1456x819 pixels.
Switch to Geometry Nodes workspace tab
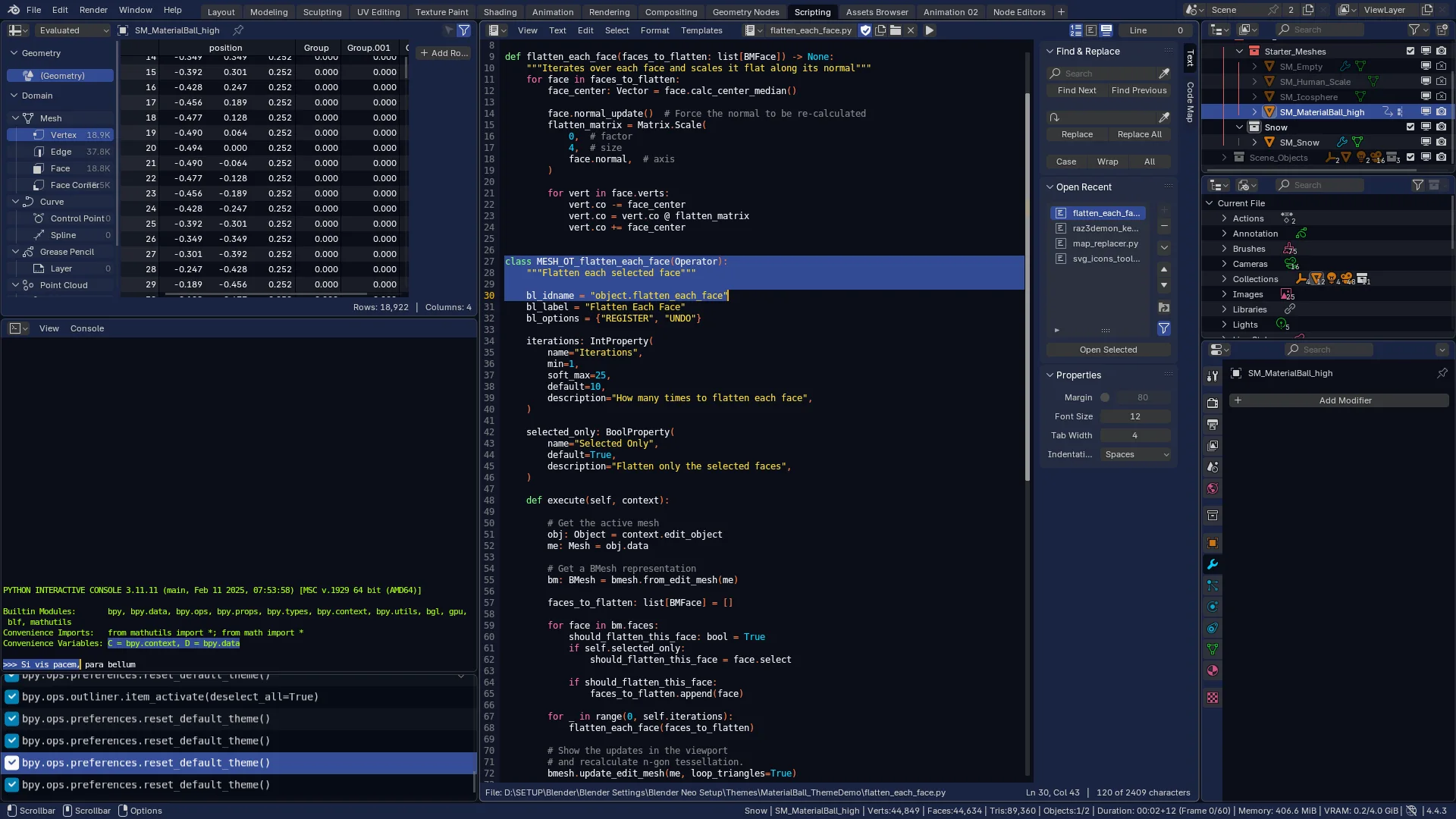coord(745,12)
